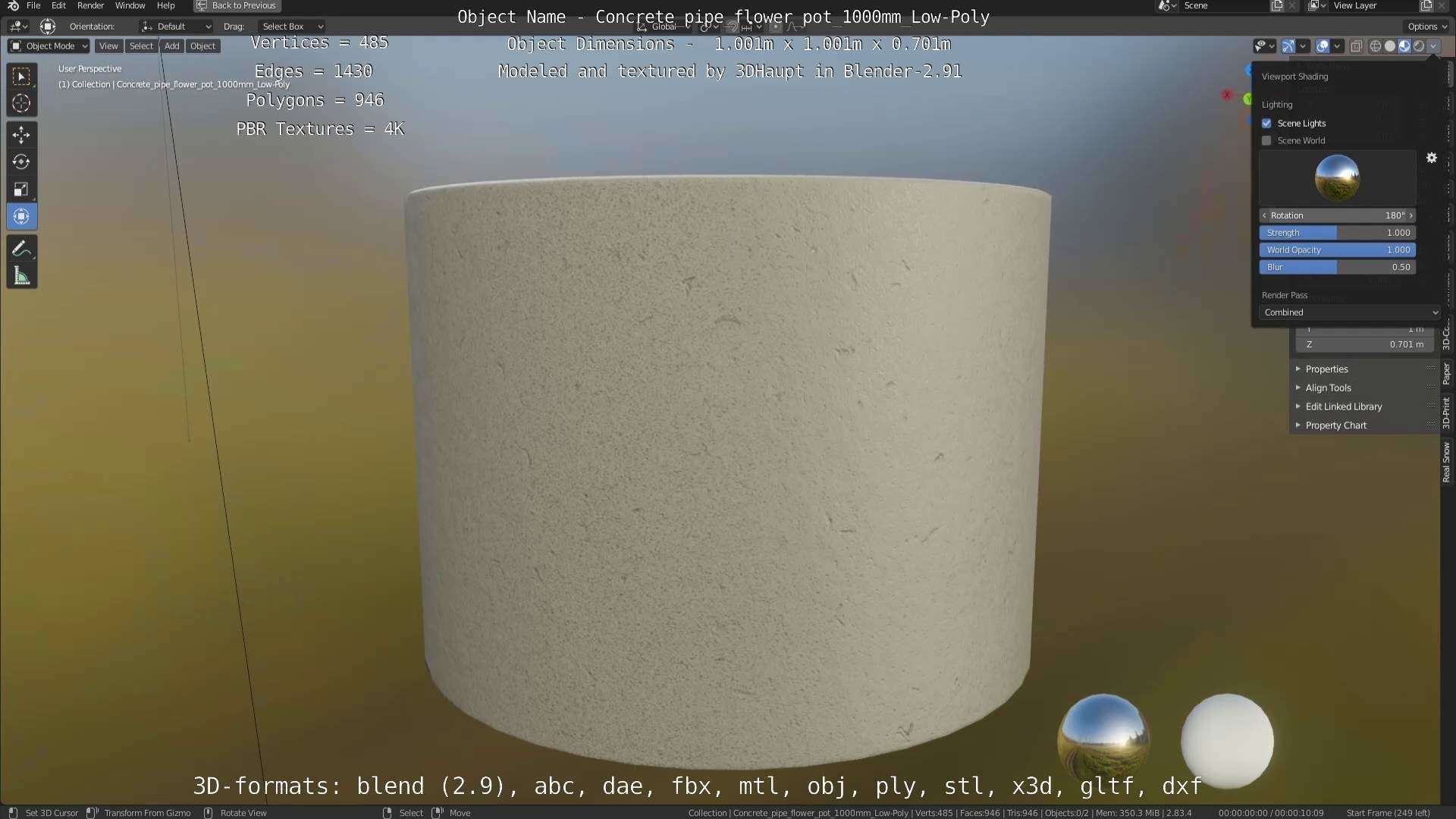
Task: Open the Window menu
Action: pos(130,5)
